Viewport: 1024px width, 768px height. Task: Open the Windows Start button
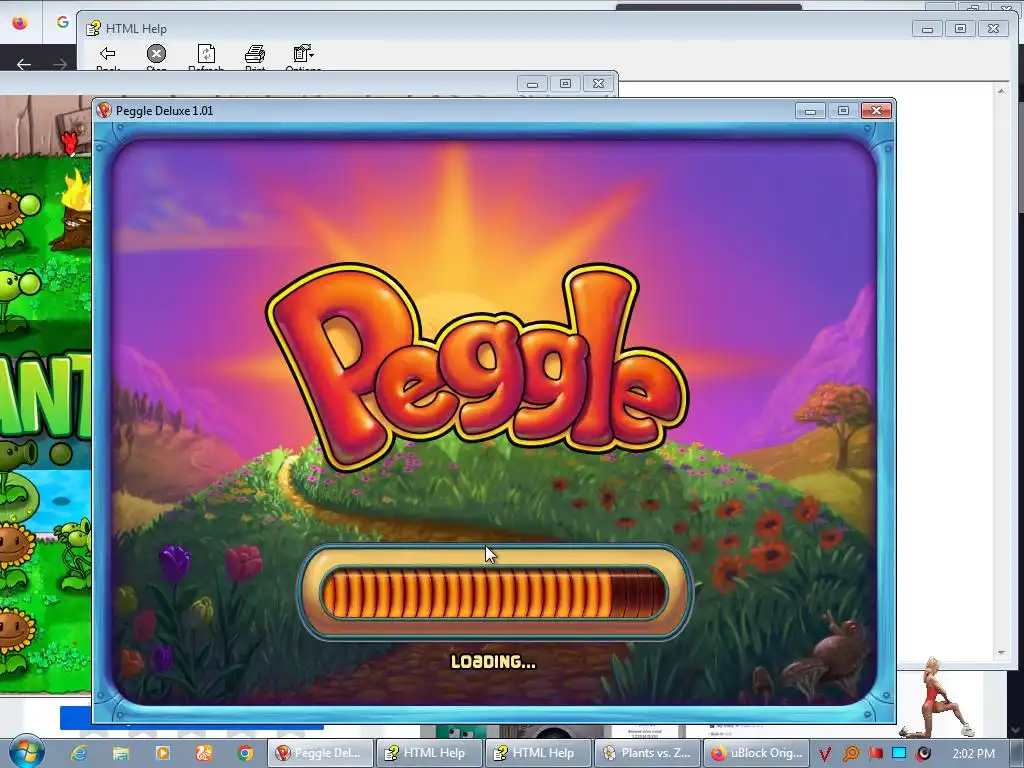point(26,752)
